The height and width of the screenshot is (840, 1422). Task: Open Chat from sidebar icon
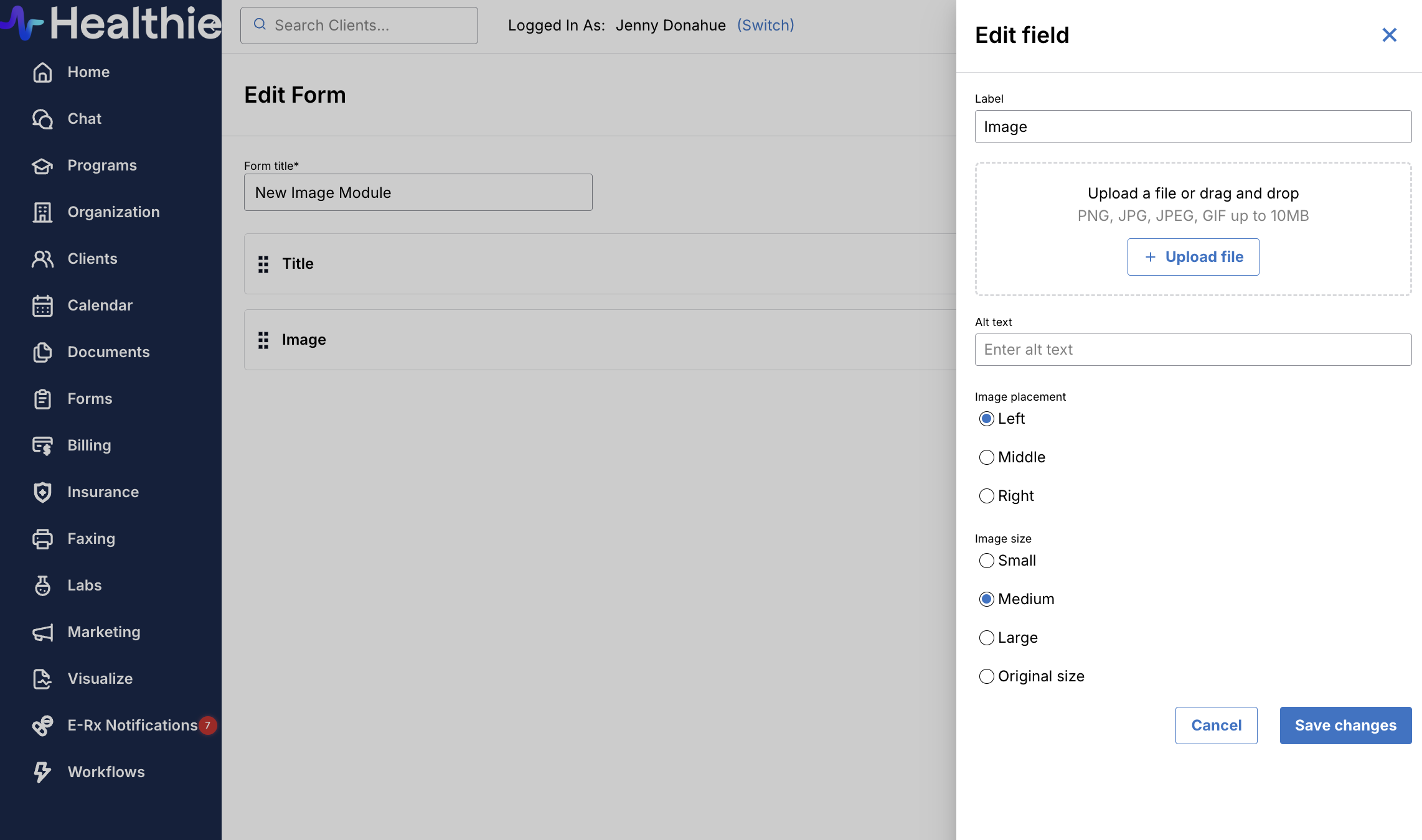coord(42,119)
